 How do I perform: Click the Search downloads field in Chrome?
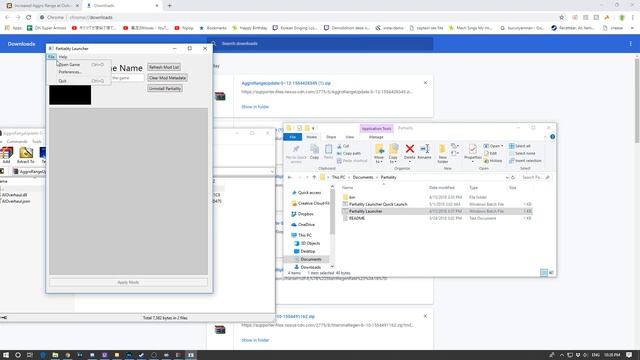click(320, 44)
